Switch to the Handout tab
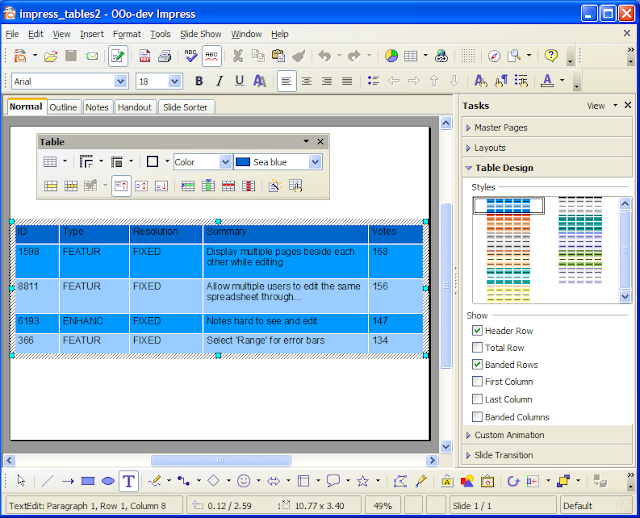Screen dimensions: 640x518 click(x=135, y=107)
